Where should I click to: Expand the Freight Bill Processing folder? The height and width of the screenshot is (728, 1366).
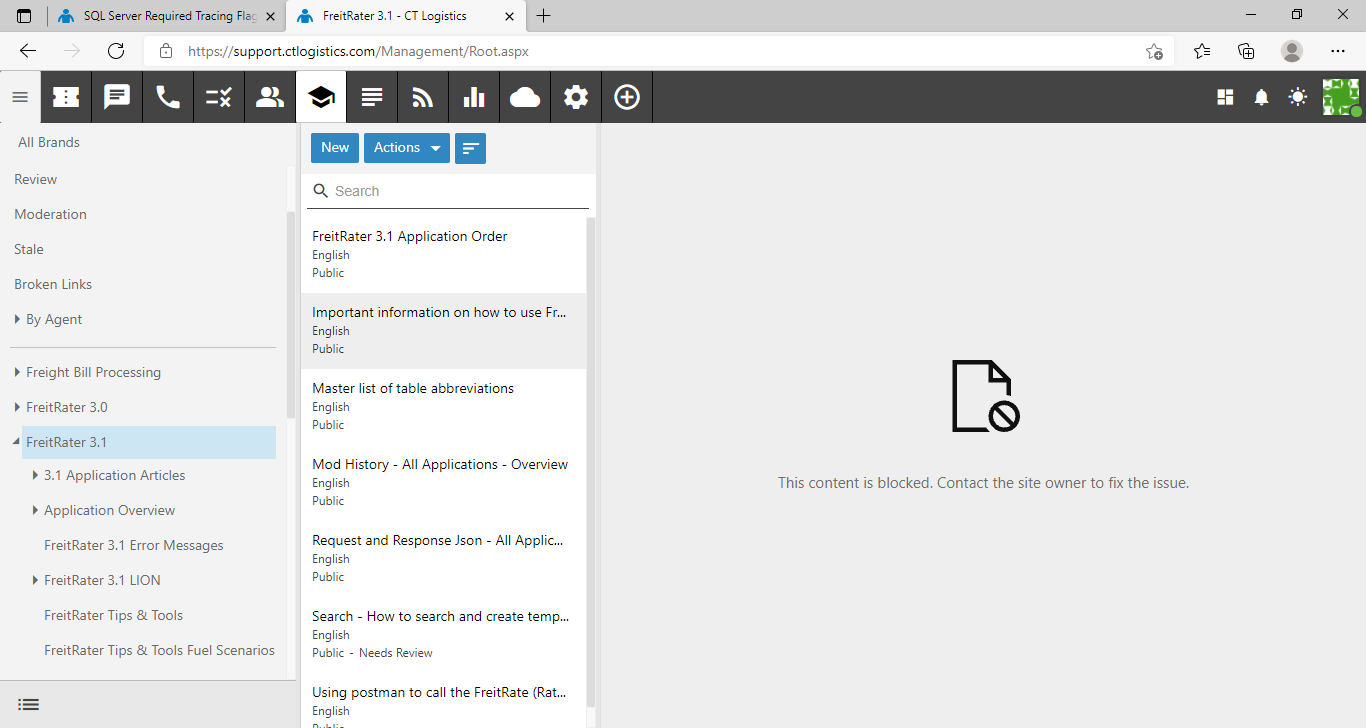pos(17,372)
